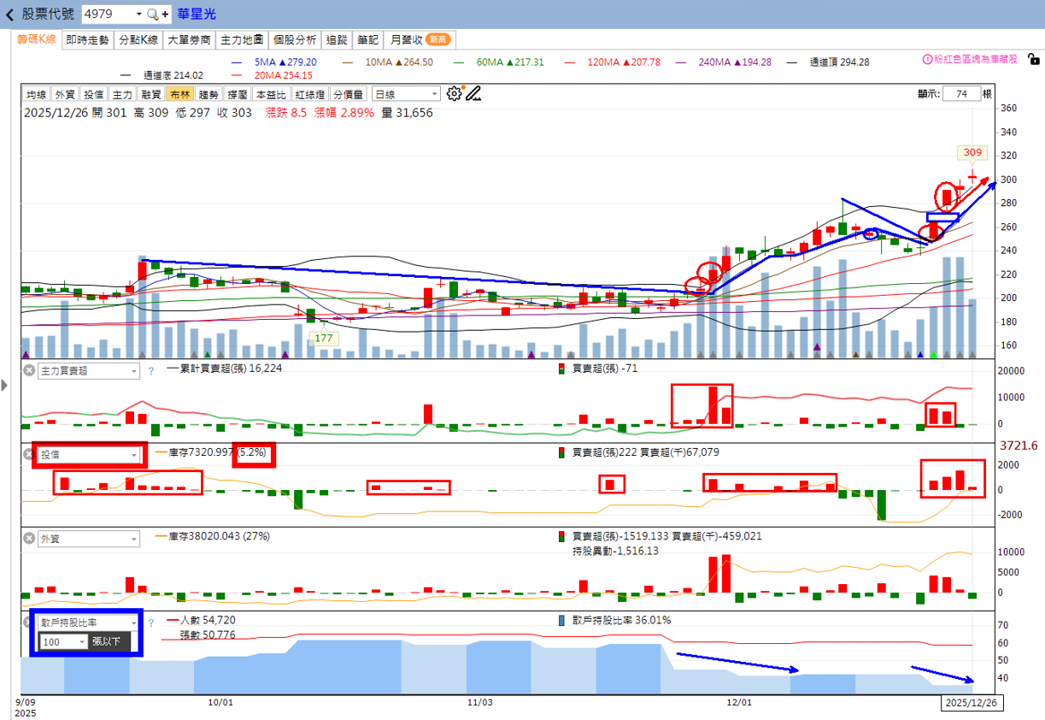1045x720 pixels.
Task: Toggle the 外資 overlay button in chart toolbar
Action: [65, 95]
